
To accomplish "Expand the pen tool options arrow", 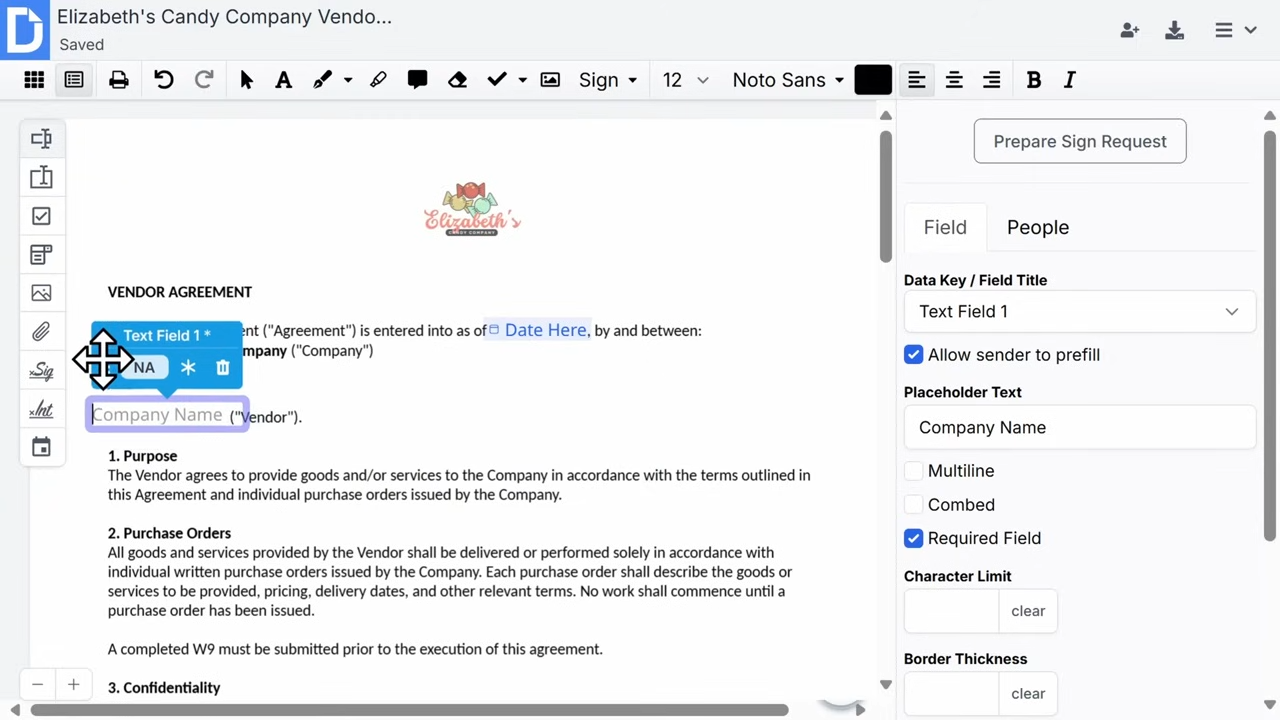I will coord(348,80).
